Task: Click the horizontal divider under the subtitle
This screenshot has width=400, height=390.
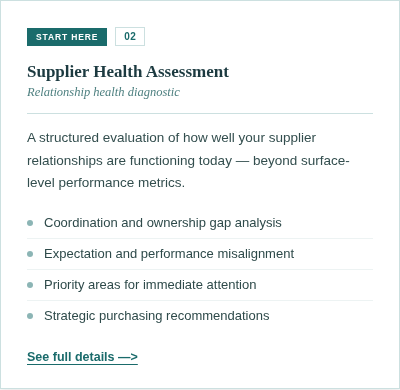Action: pos(200,113)
